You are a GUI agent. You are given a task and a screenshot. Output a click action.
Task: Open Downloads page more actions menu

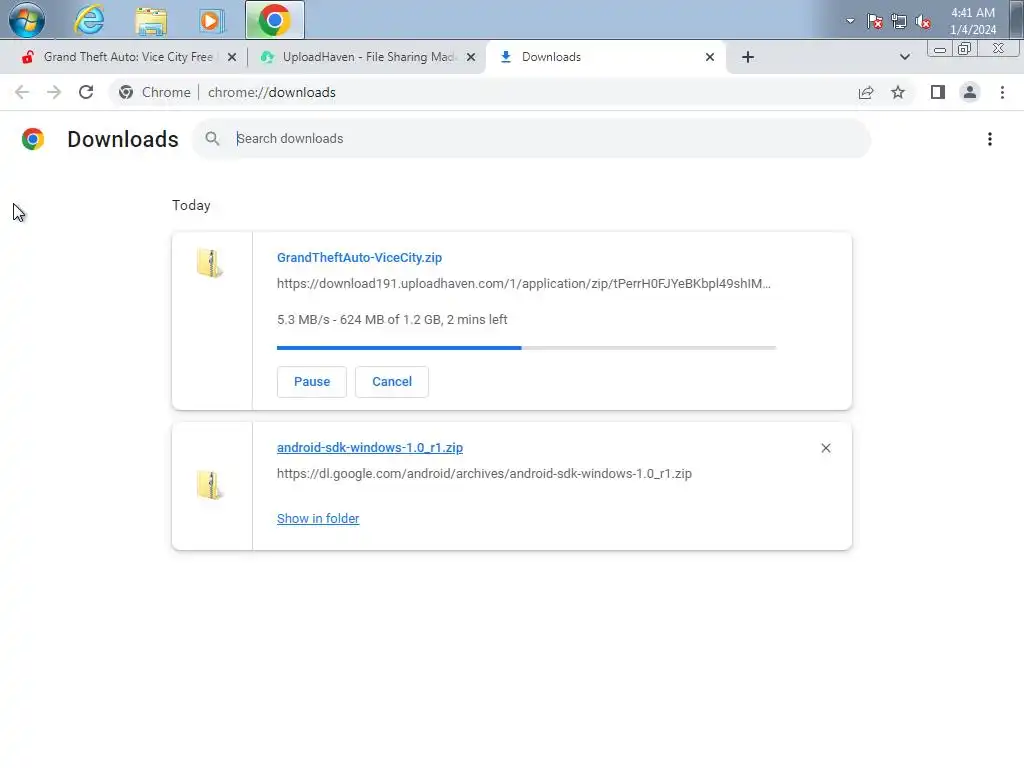pos(989,139)
